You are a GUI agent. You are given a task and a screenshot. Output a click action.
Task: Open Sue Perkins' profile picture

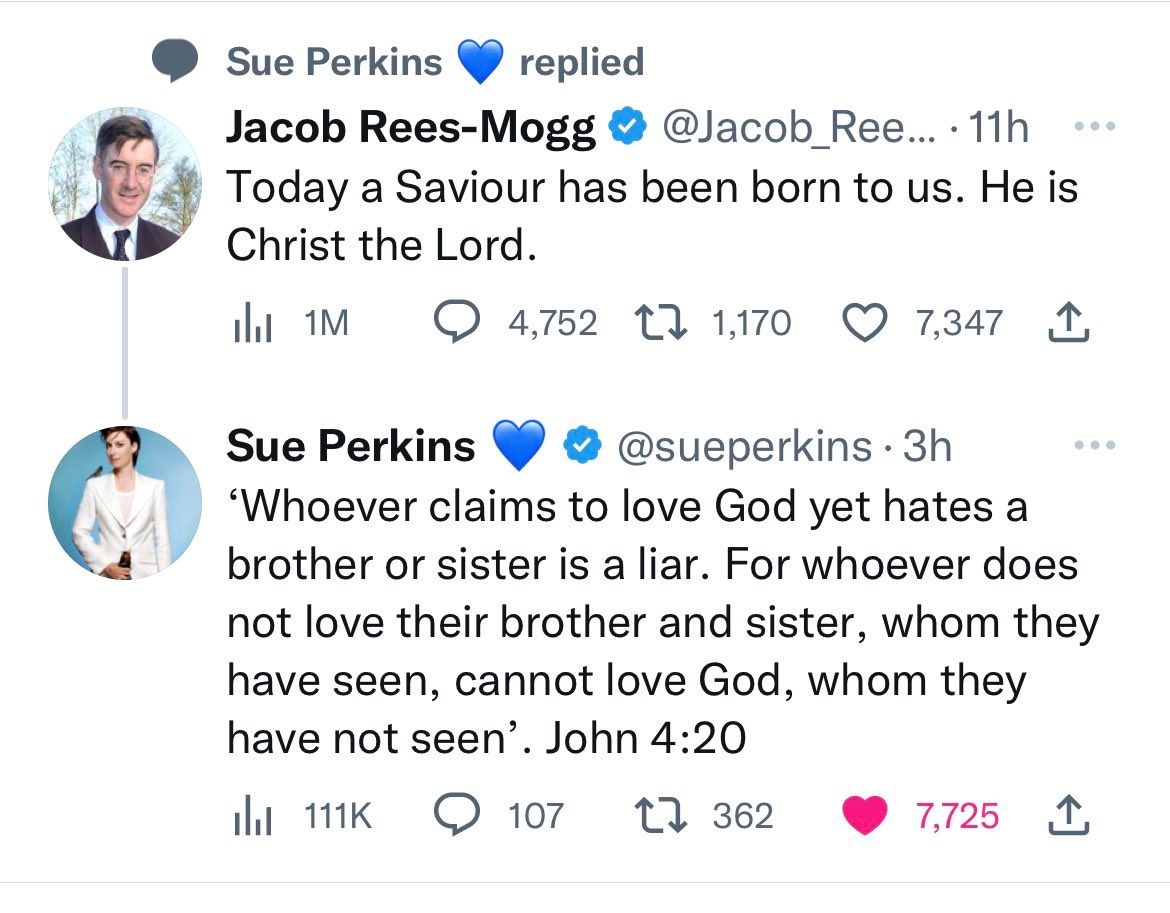pyautogui.click(x=125, y=503)
